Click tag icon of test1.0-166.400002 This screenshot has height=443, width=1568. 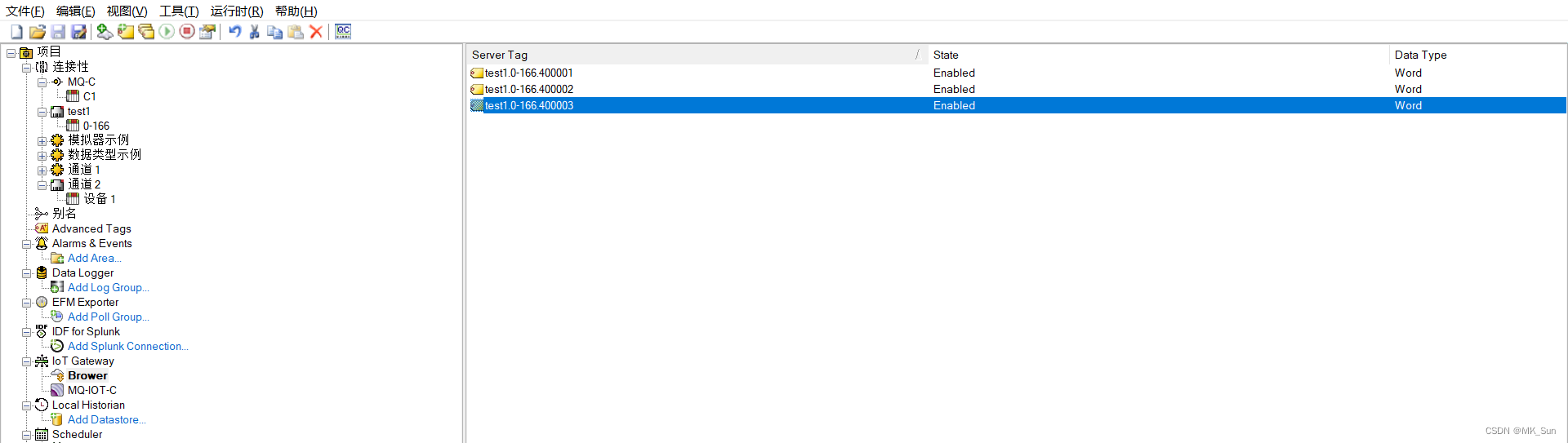pyautogui.click(x=477, y=90)
